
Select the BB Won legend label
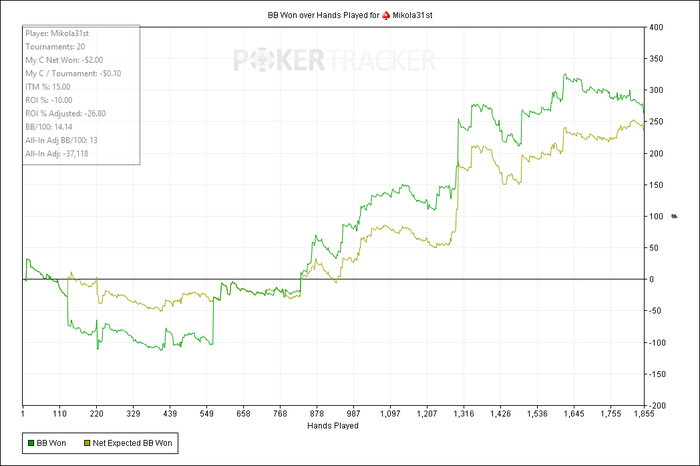click(x=51, y=443)
